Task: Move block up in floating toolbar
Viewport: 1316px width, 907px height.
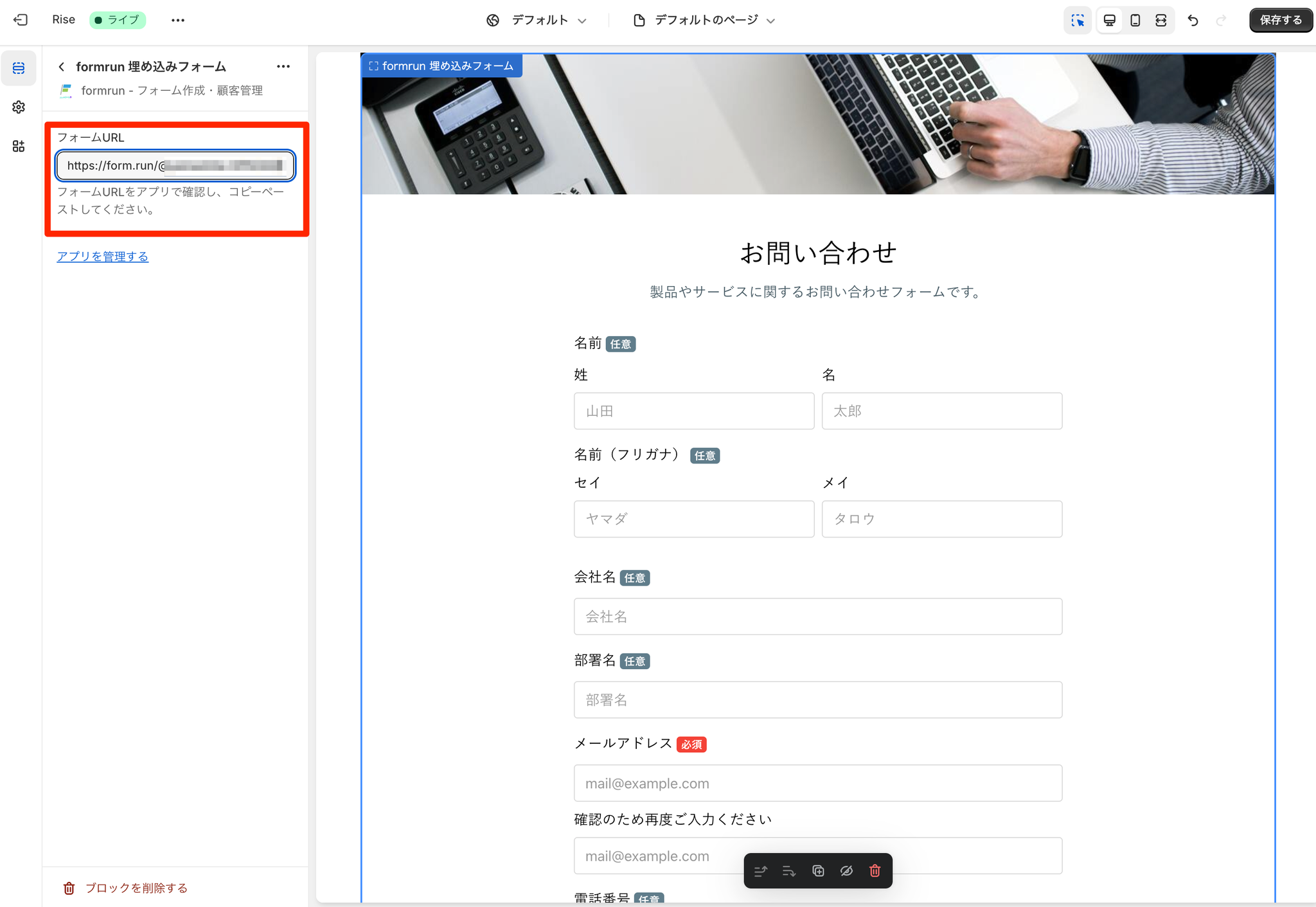Action: 761,871
